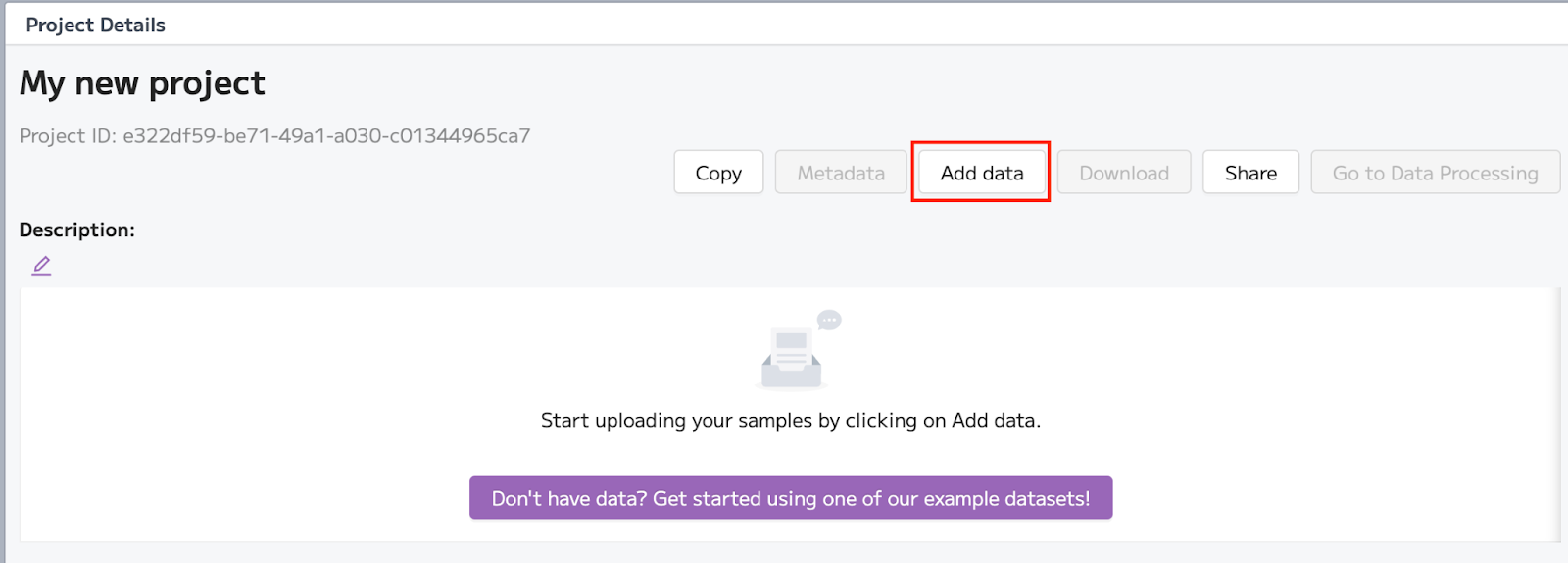Select the Project Details header title
Viewport: 1568px width, 563px height.
(95, 25)
